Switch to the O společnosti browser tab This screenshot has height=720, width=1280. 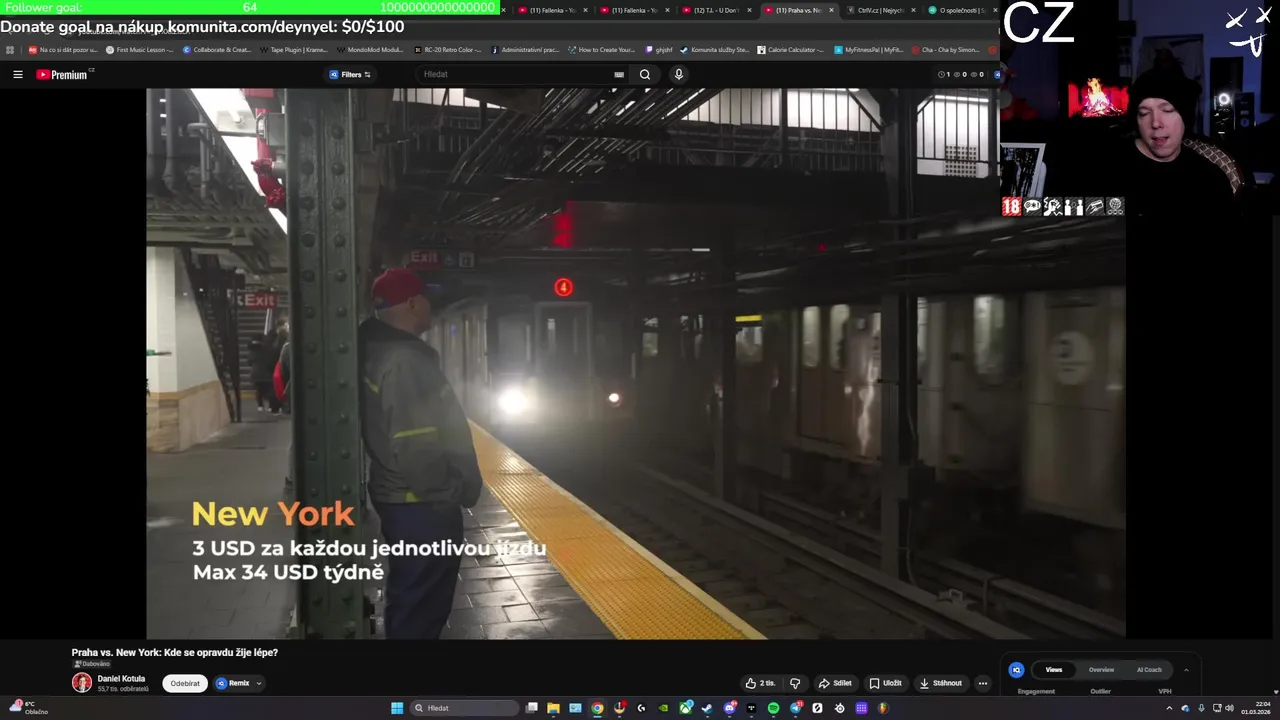pos(960,10)
